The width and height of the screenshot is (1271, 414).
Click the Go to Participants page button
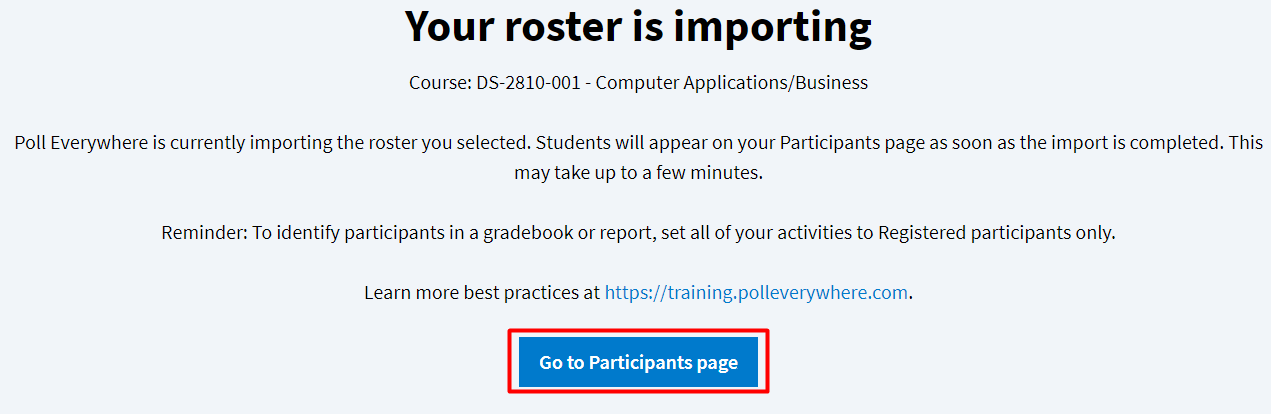click(638, 362)
